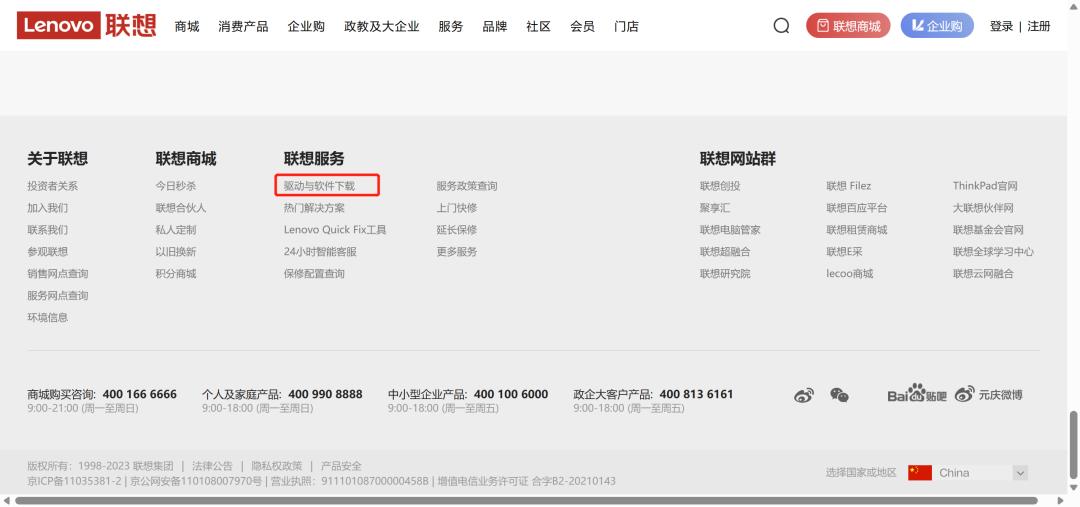Click the China flag icon

point(920,473)
